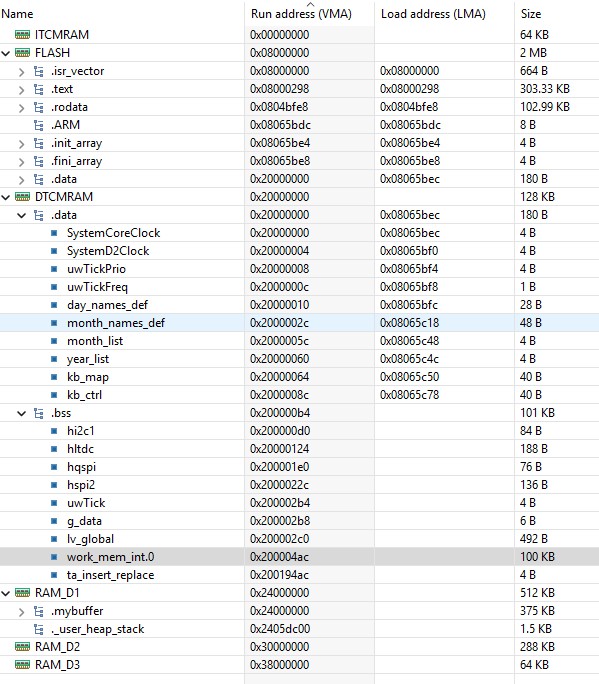This screenshot has width=599, height=684.
Task: Expand the .mybuffer section
Action: (x=21, y=612)
